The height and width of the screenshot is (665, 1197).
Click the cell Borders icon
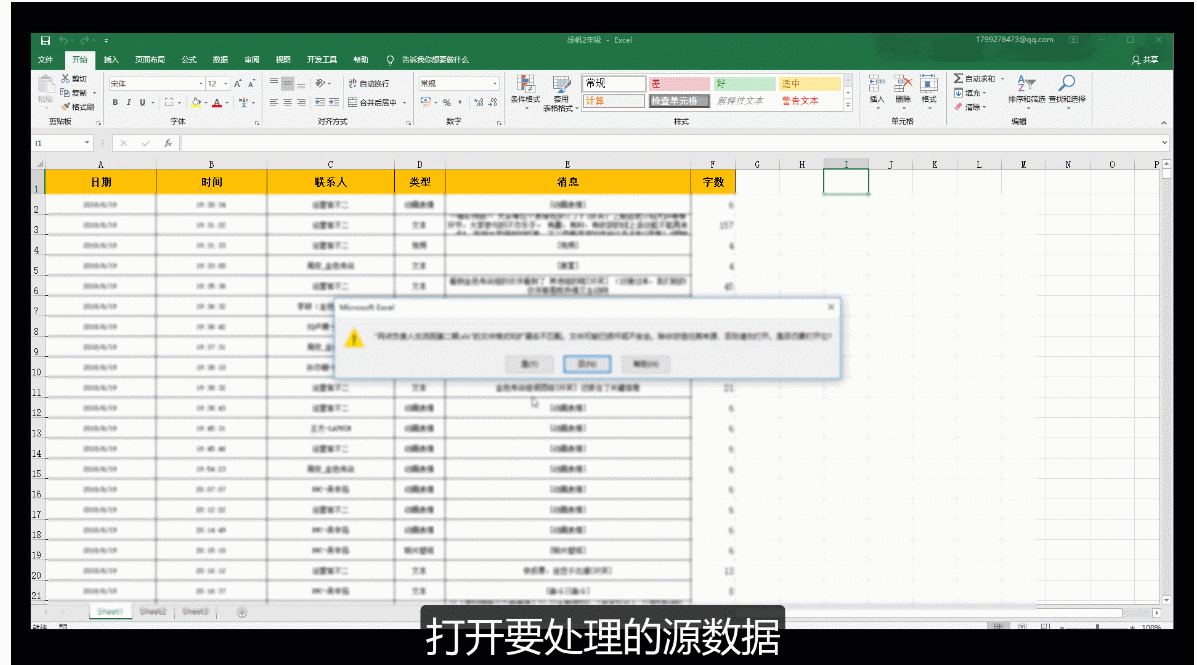click(169, 102)
